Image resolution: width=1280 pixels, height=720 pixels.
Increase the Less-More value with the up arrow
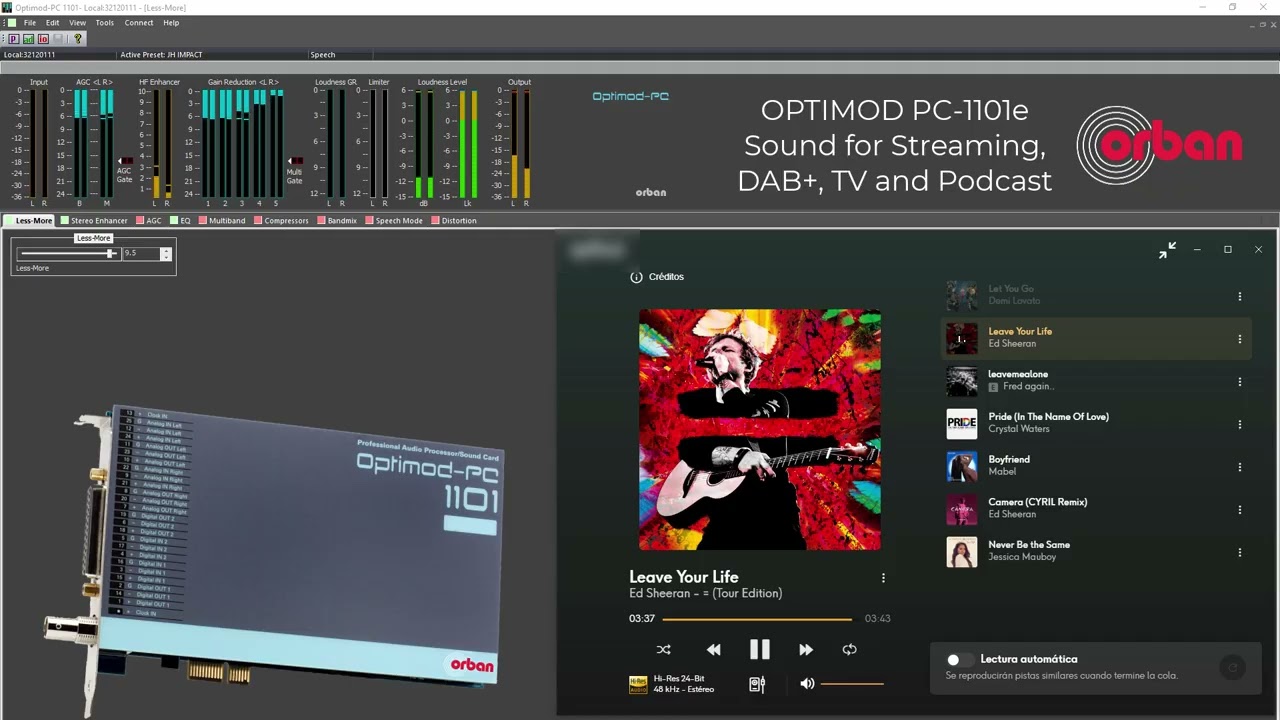pos(166,250)
